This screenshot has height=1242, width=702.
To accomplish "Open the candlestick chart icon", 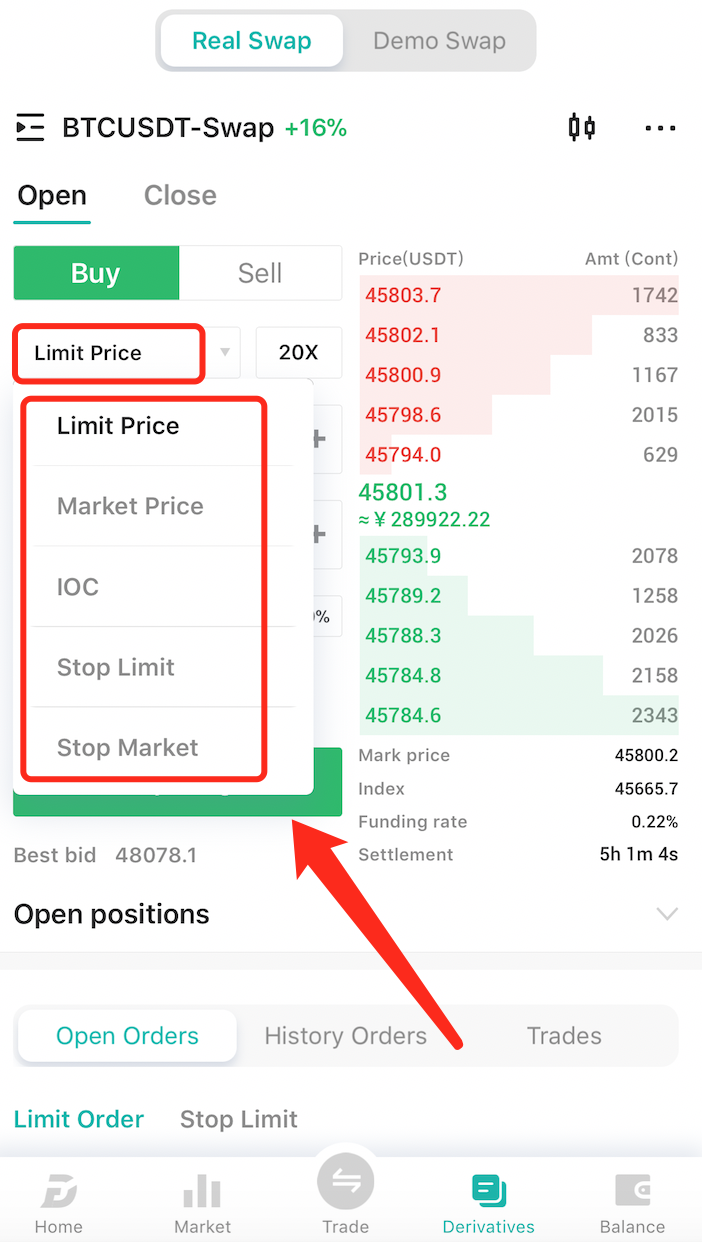I will pyautogui.click(x=582, y=127).
